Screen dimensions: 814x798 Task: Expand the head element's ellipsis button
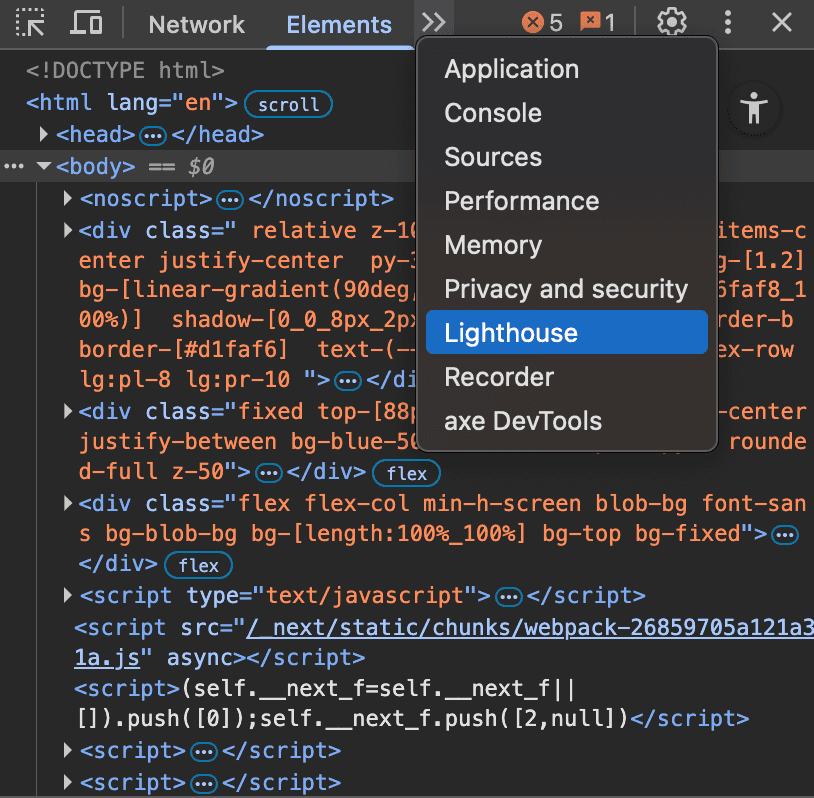[x=153, y=135]
